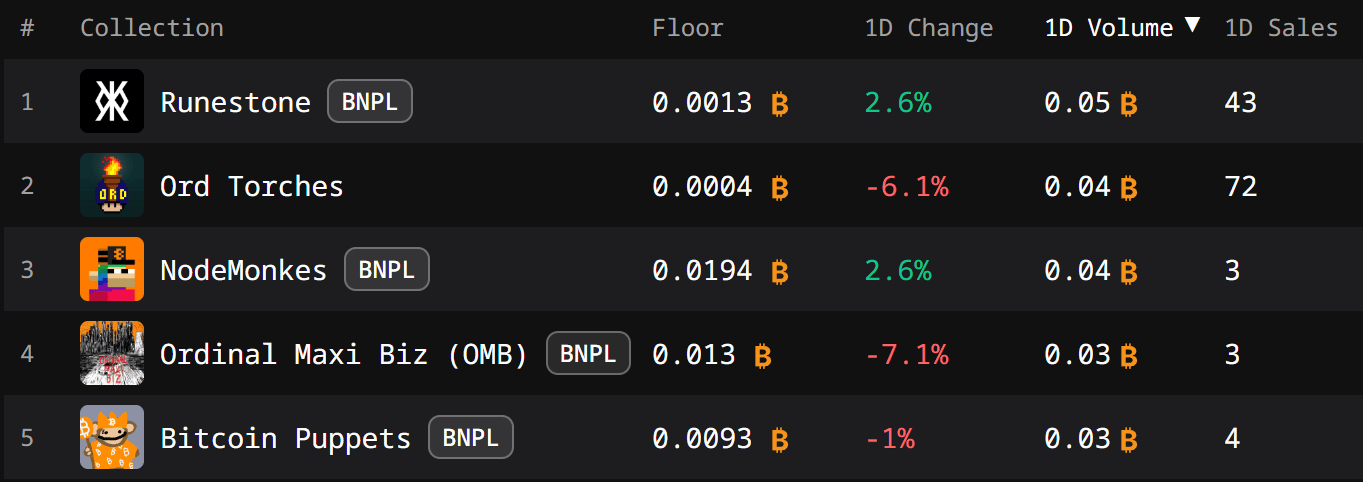Sort table by 1D Change header
Screen dimensions: 1363x482
tap(929, 28)
